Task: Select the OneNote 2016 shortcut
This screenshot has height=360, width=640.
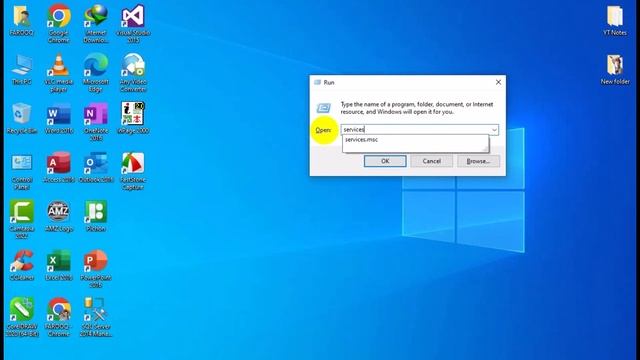Action: pos(96,122)
